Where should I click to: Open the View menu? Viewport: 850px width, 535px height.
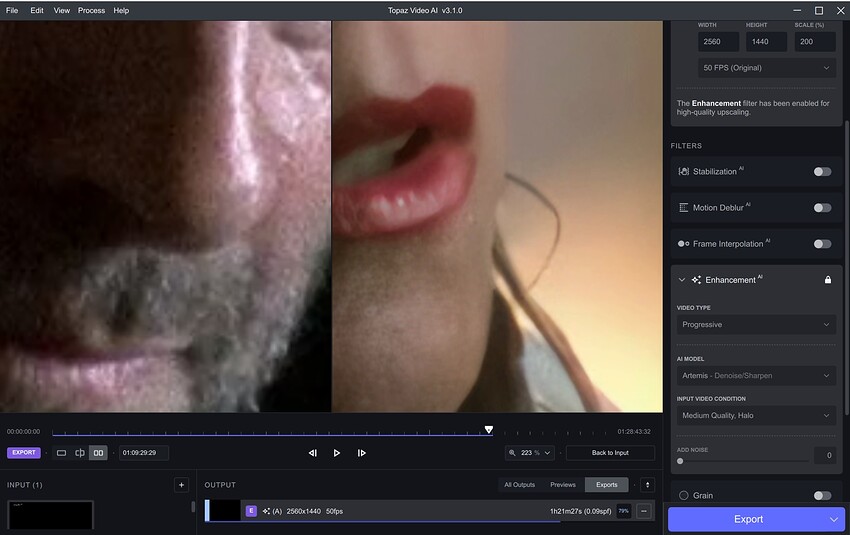tap(62, 10)
